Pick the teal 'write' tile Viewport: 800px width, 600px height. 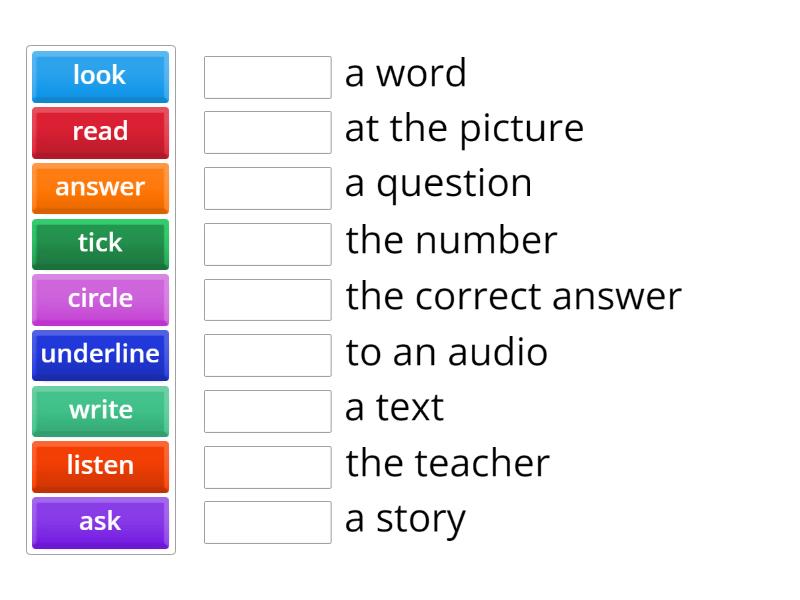click(x=100, y=411)
